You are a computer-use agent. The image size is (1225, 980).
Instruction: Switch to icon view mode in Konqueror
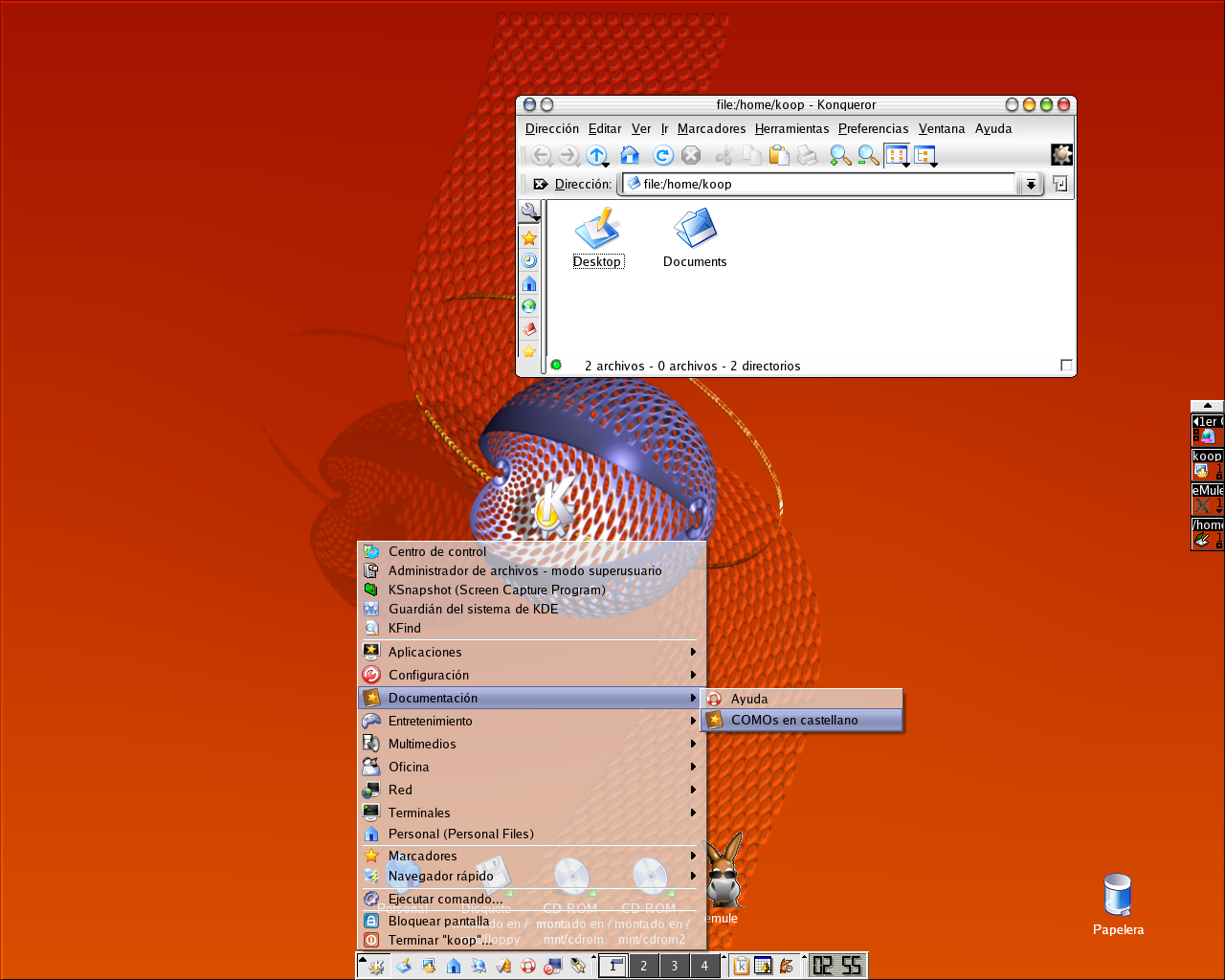point(897,155)
